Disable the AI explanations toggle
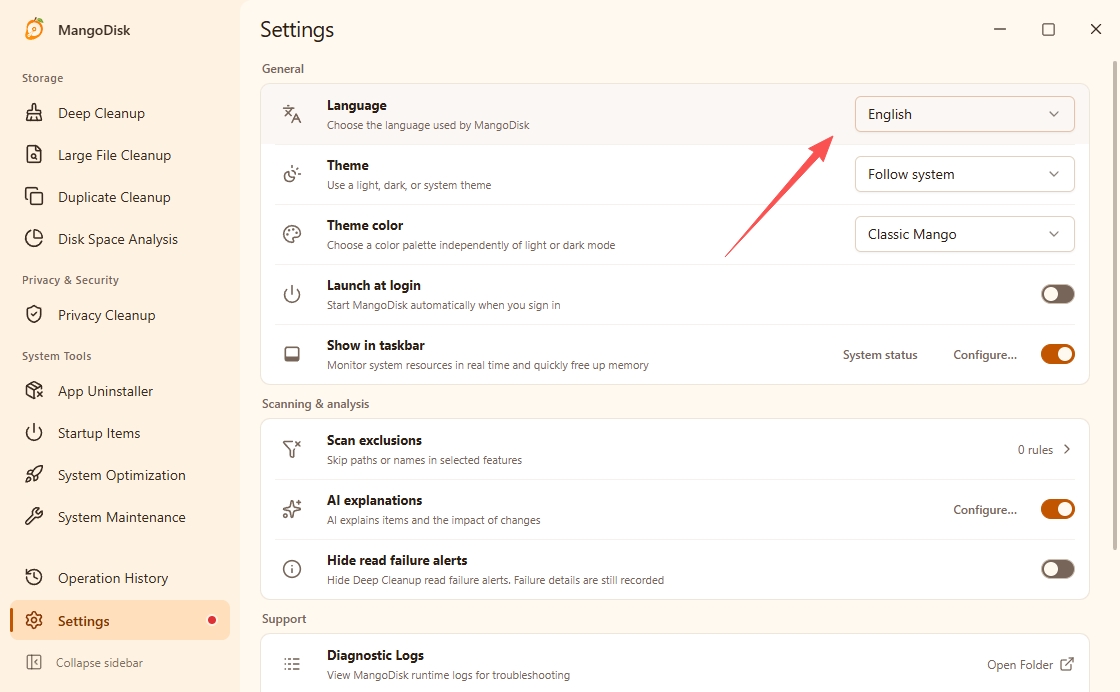The height and width of the screenshot is (692, 1120). [x=1057, y=509]
